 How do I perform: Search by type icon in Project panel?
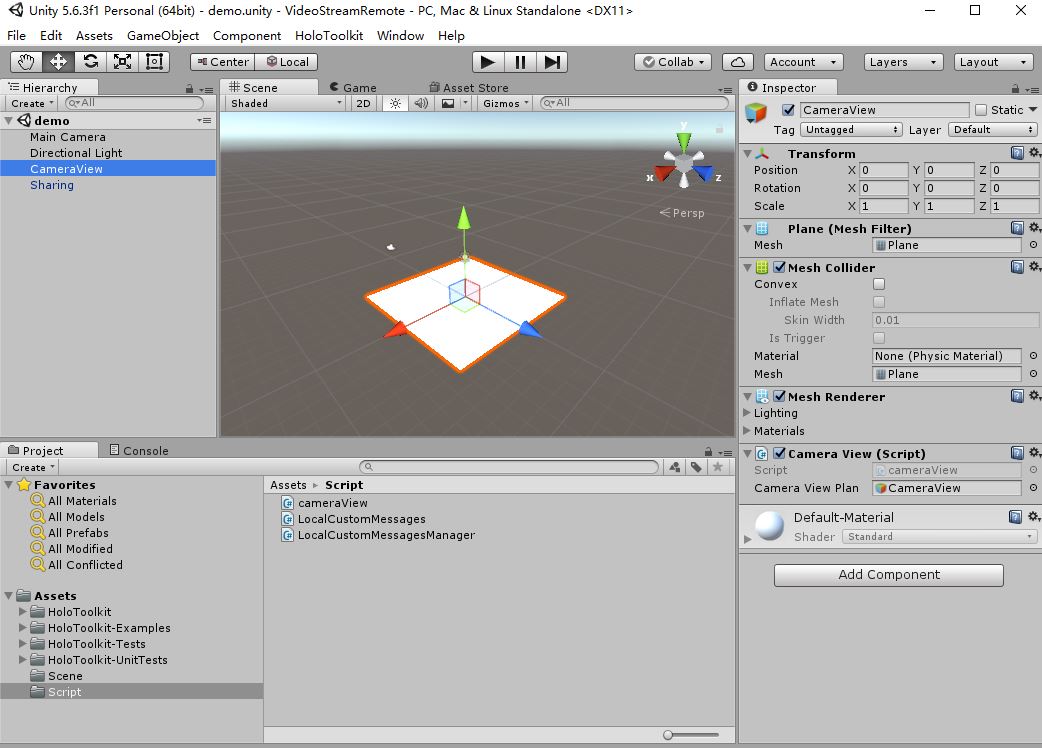[675, 467]
